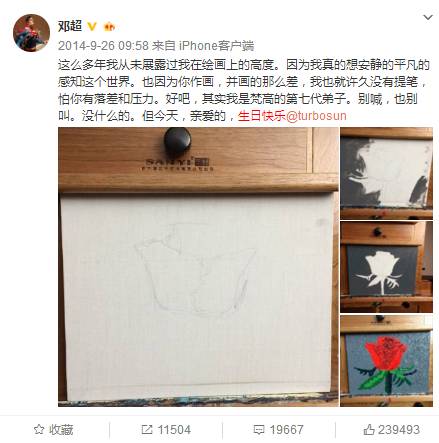Click the star icon beside 收藏
This screenshot has width=439, height=443.
39,429
